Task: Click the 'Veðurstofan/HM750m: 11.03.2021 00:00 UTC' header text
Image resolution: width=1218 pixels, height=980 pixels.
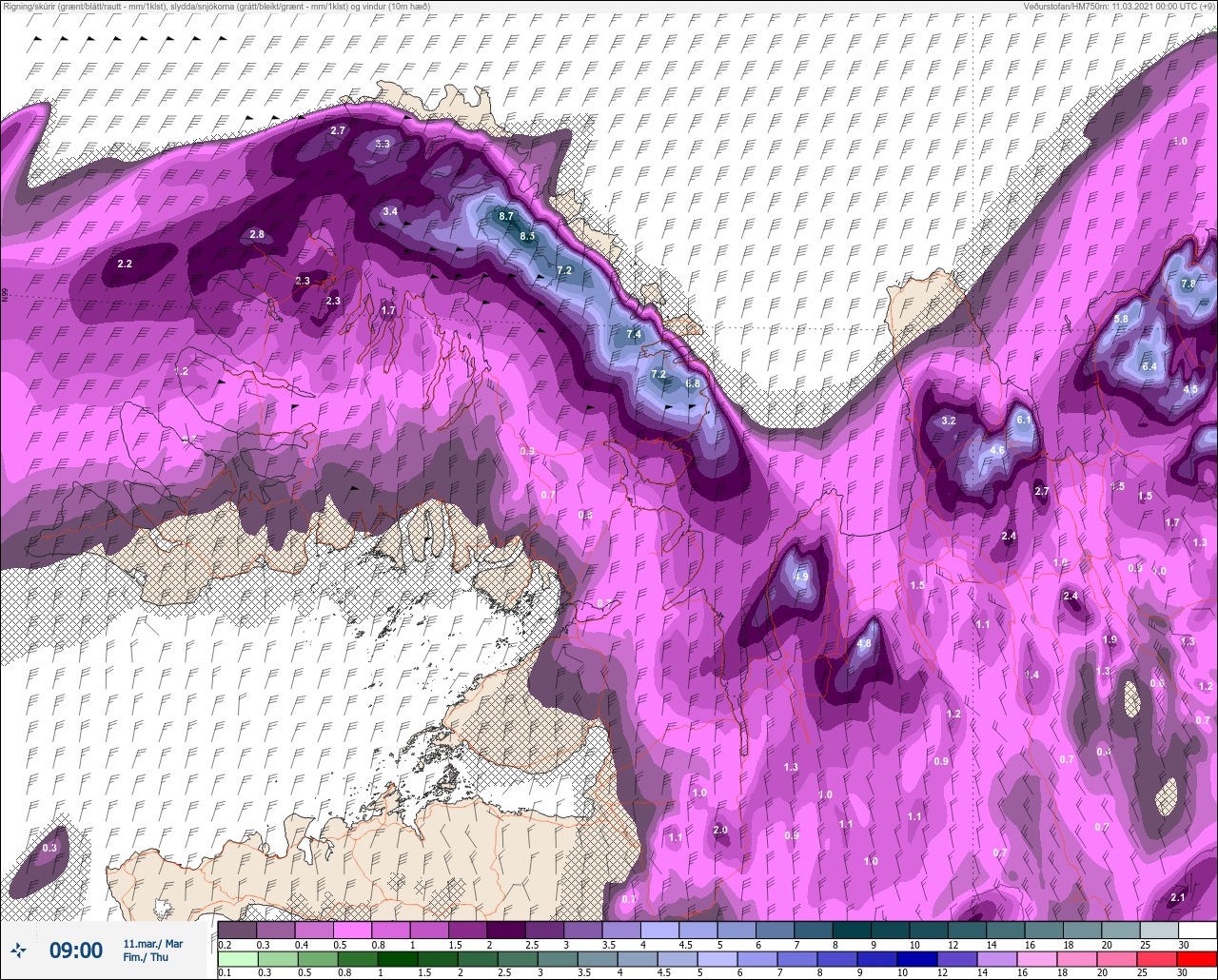Action: pos(1118,6)
